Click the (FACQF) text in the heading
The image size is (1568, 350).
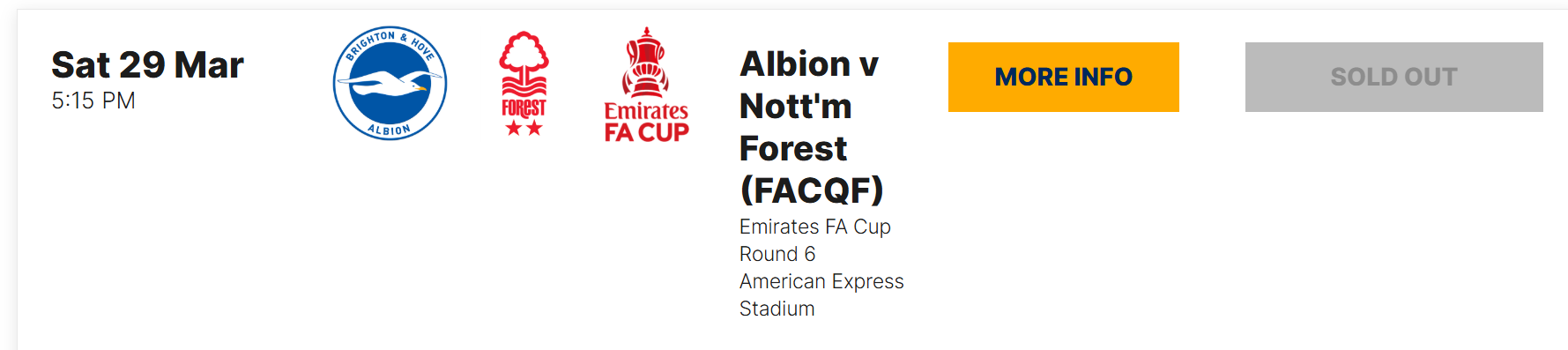(812, 190)
